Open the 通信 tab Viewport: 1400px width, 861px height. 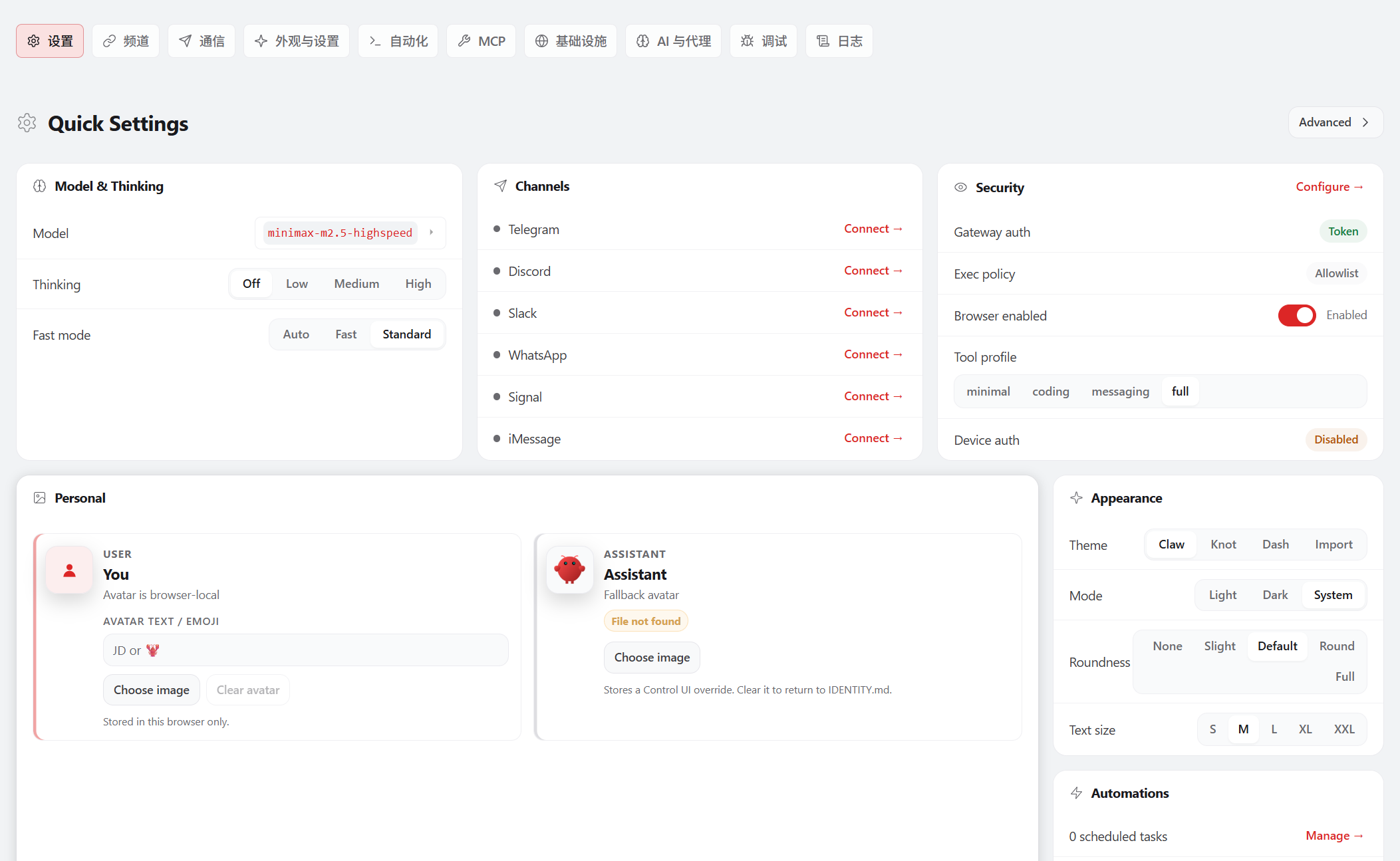coord(202,41)
